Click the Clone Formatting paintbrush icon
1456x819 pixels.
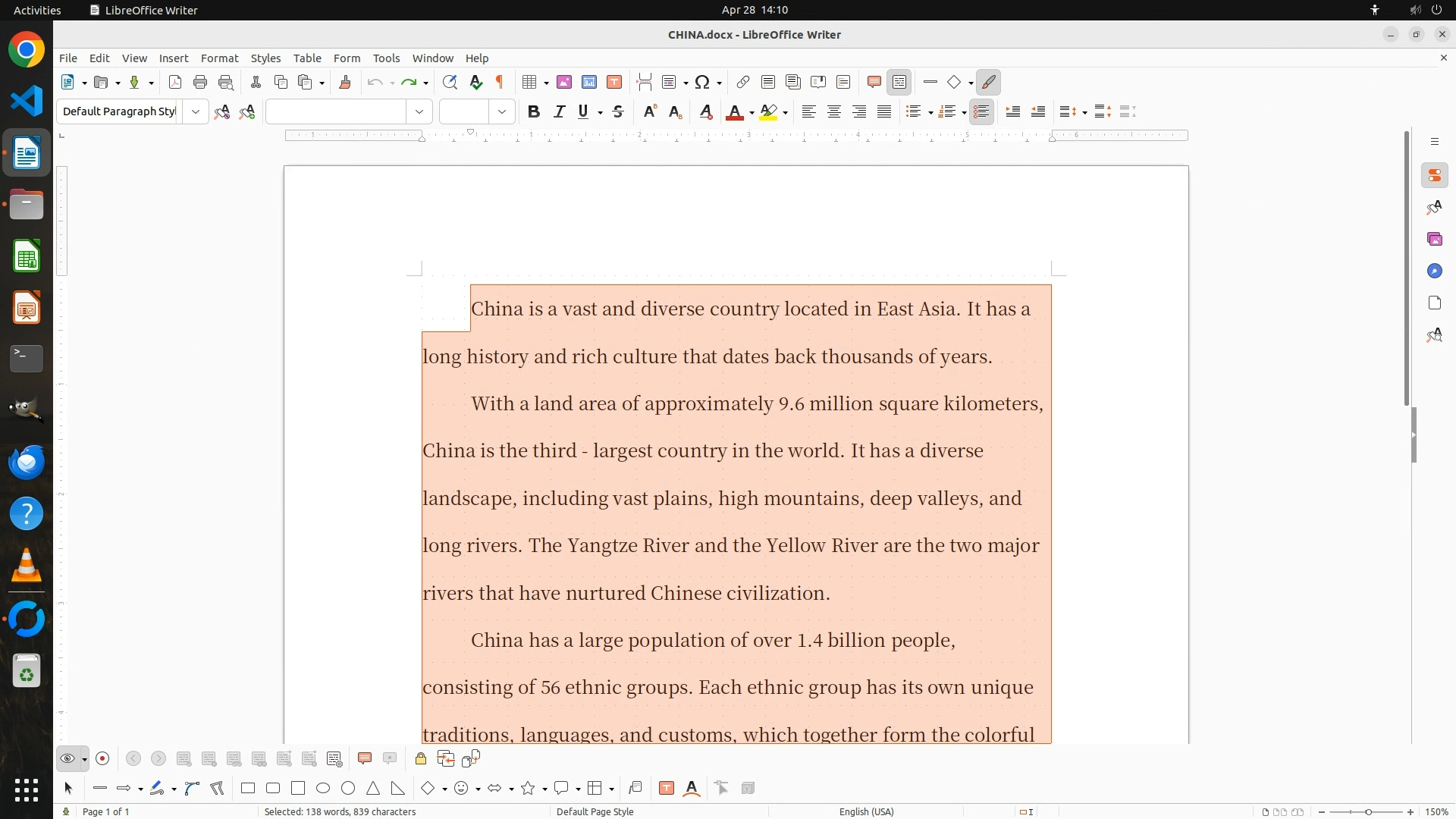point(345,83)
